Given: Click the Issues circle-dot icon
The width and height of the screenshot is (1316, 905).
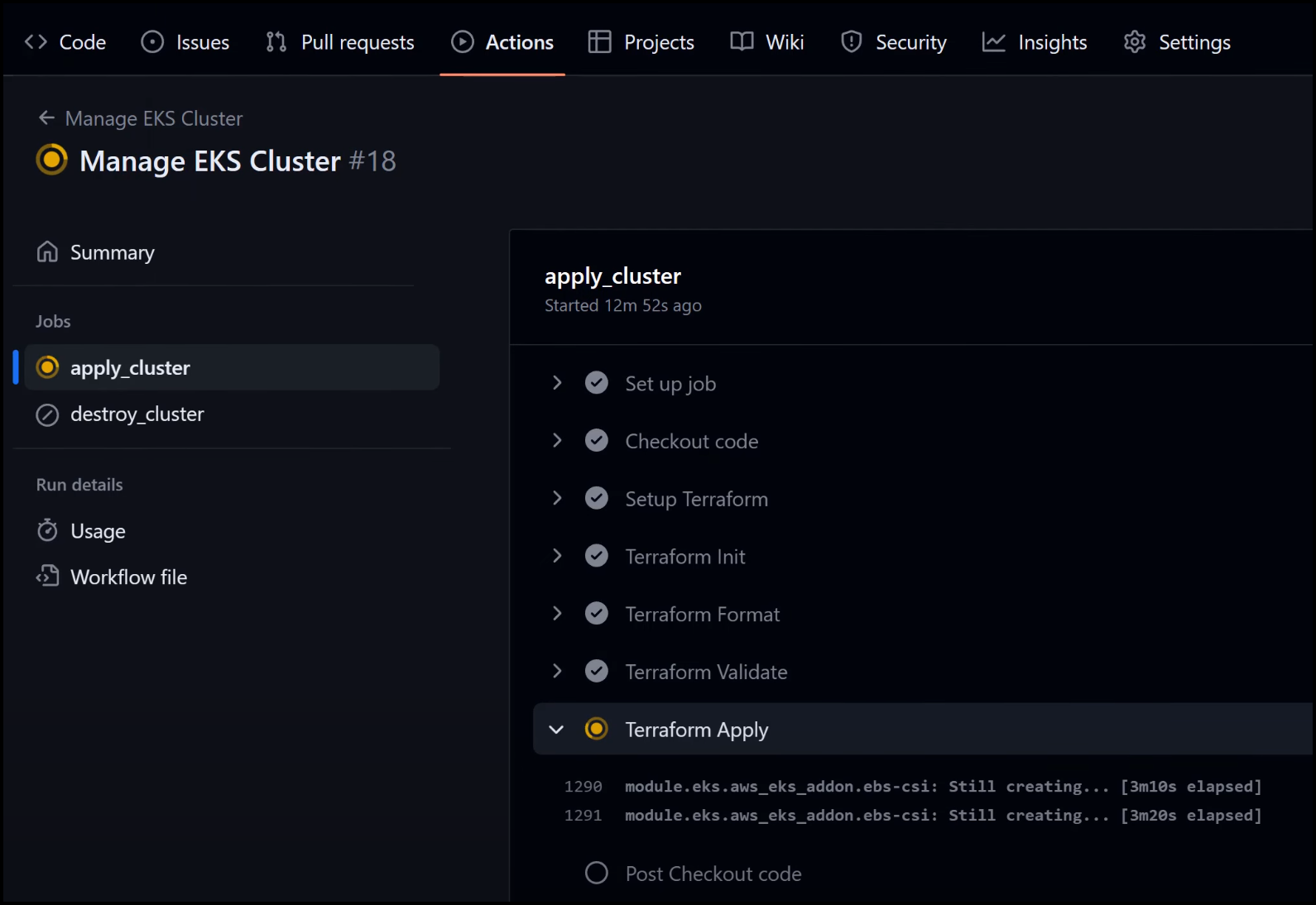Looking at the screenshot, I should 152,41.
